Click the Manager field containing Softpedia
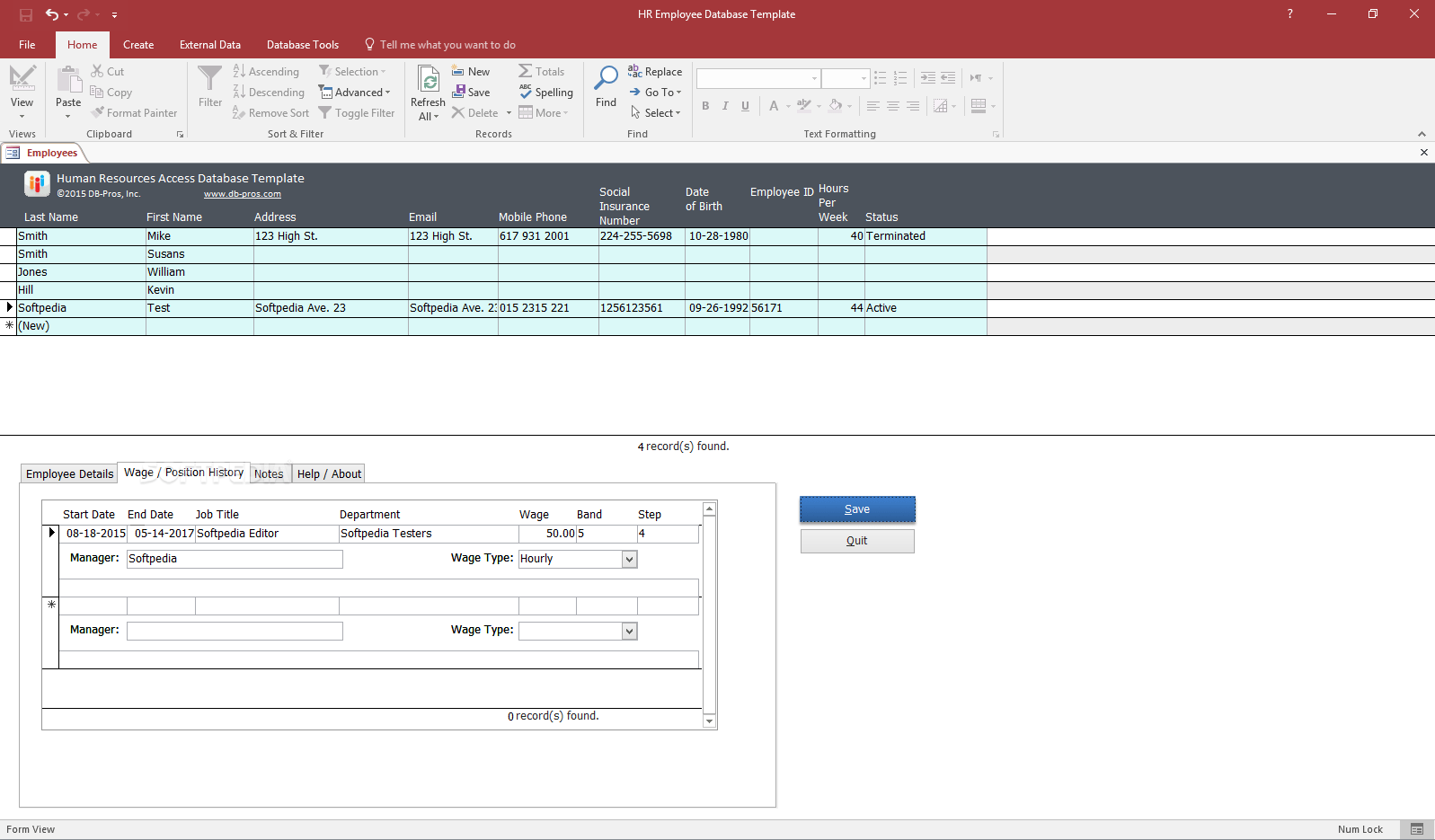1435x840 pixels. tap(235, 559)
